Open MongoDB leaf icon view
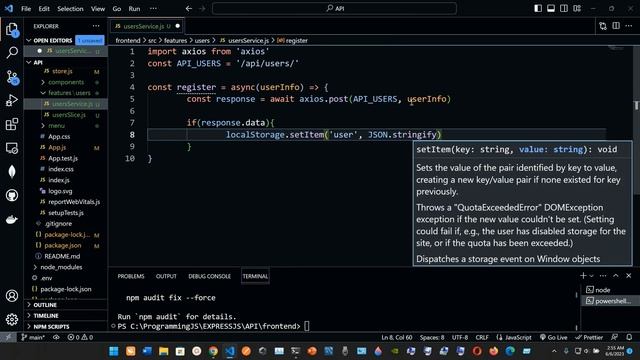The image size is (640, 360). [x=12, y=171]
